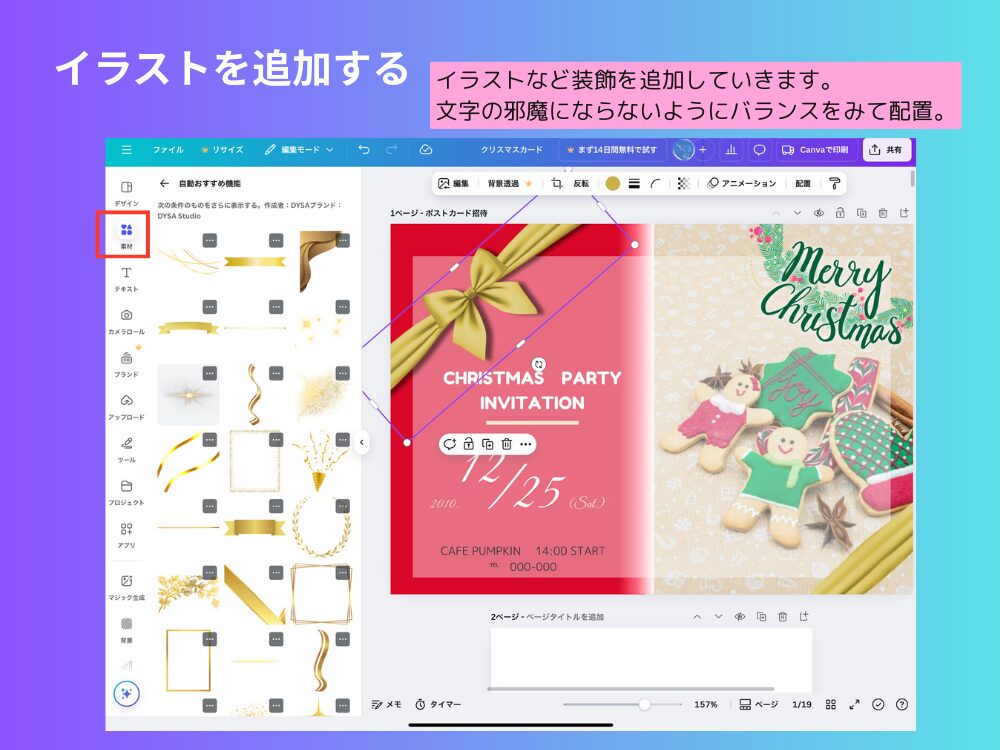This screenshot has height=750, width=1000.
Task: Open the gold color swatch in the toolbar
Action: tap(611, 184)
